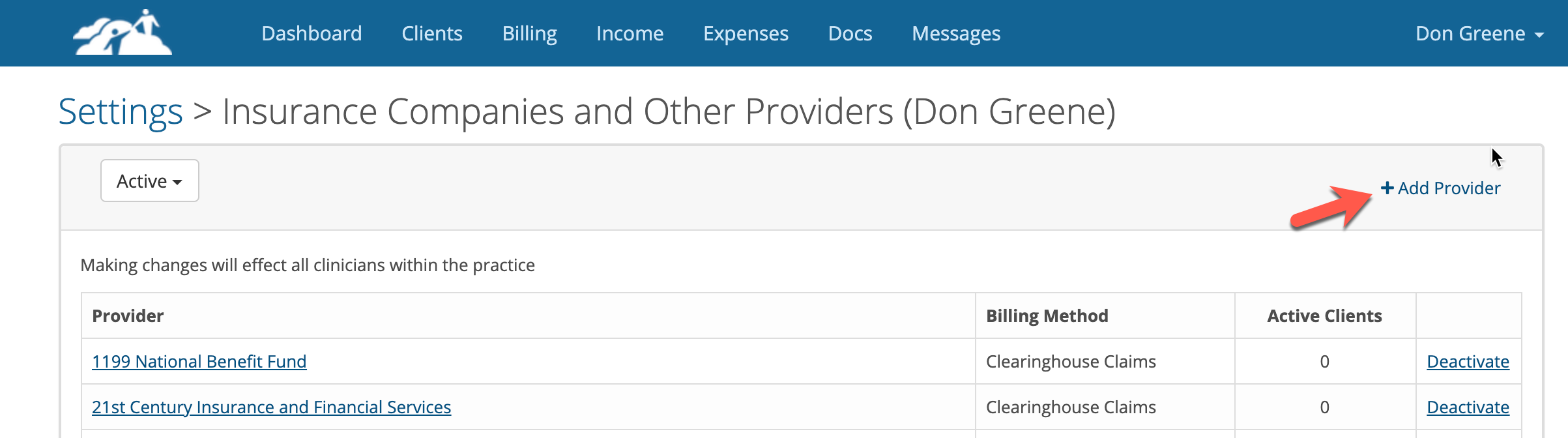This screenshot has height=438, width=1568.
Task: Click the Billing Method column header
Action: tap(1047, 315)
